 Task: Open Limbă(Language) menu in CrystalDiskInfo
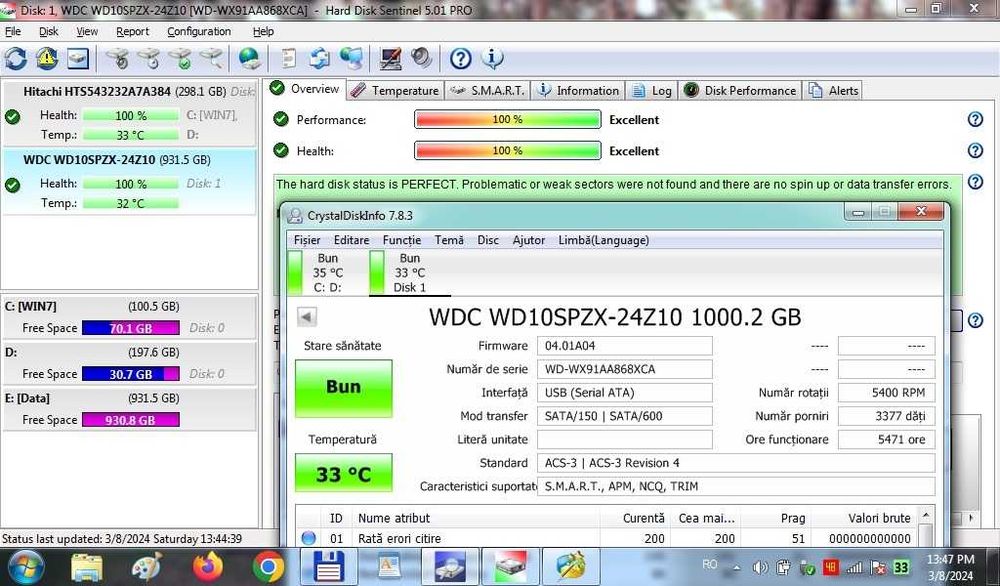tap(603, 240)
